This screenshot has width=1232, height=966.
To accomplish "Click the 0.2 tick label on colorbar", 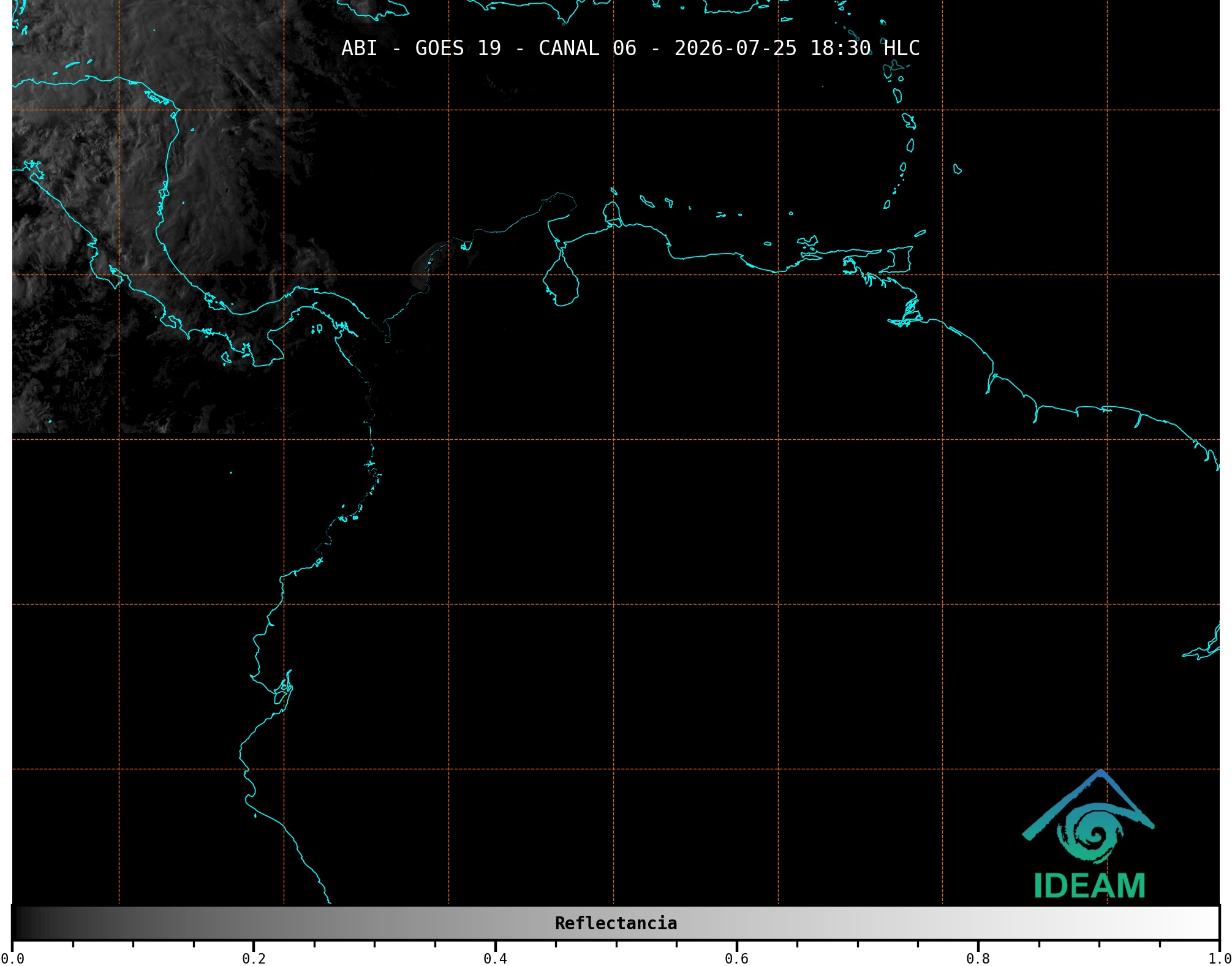I will click(x=254, y=959).
